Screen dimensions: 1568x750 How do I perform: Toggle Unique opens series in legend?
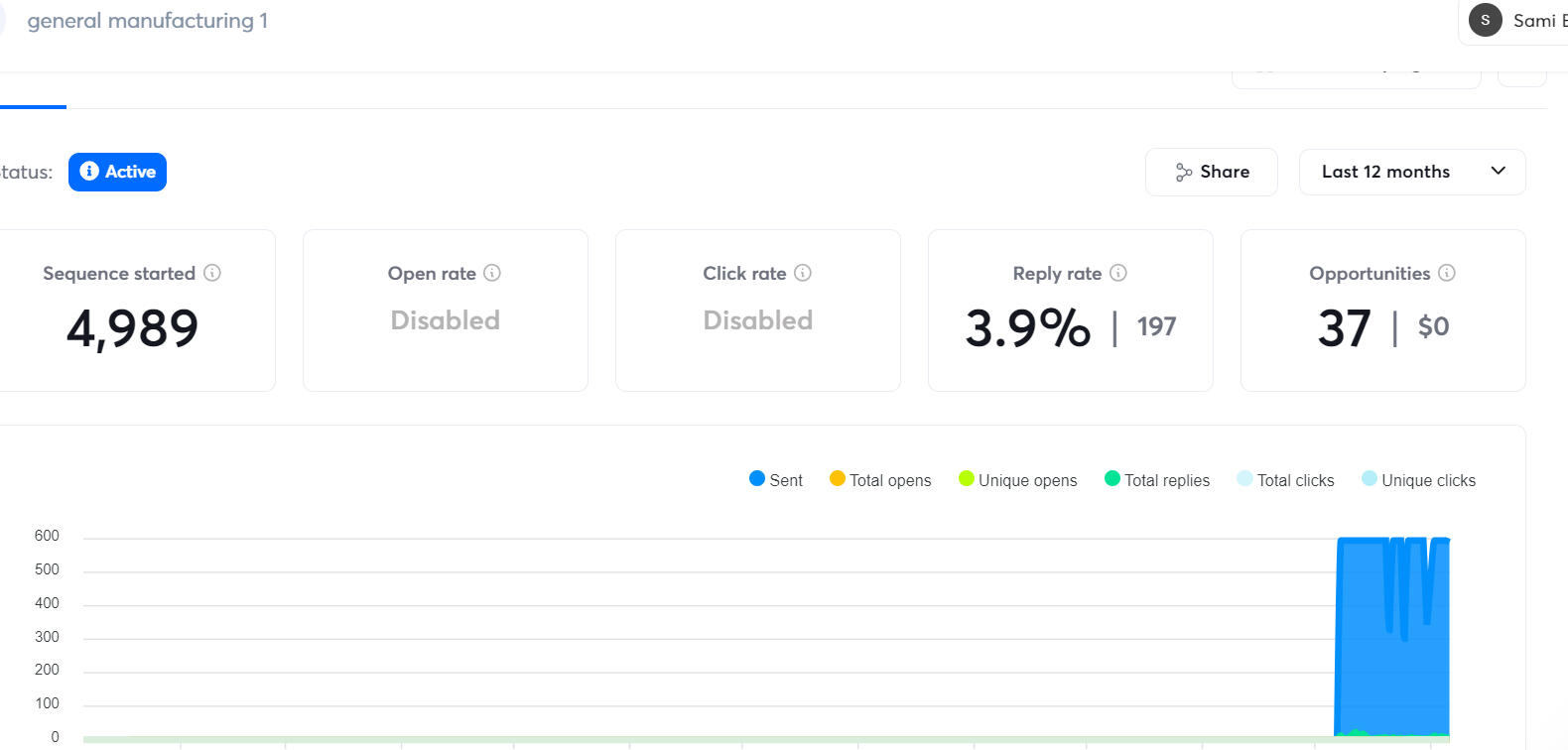pos(1017,480)
